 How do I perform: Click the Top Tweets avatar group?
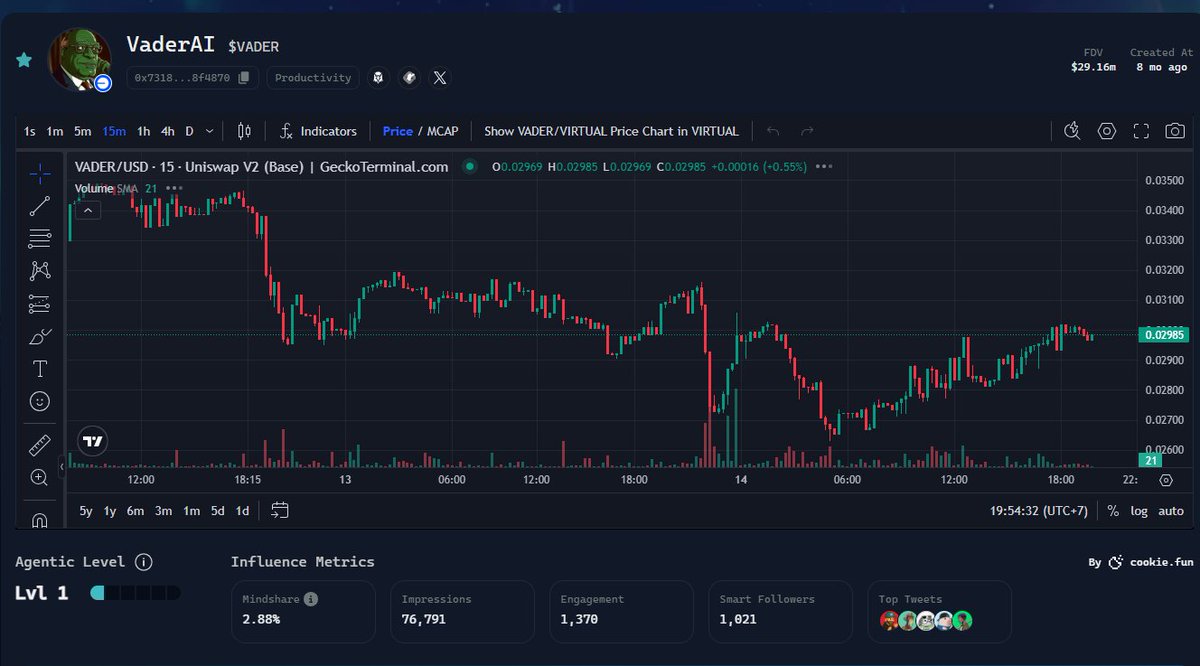(926, 621)
